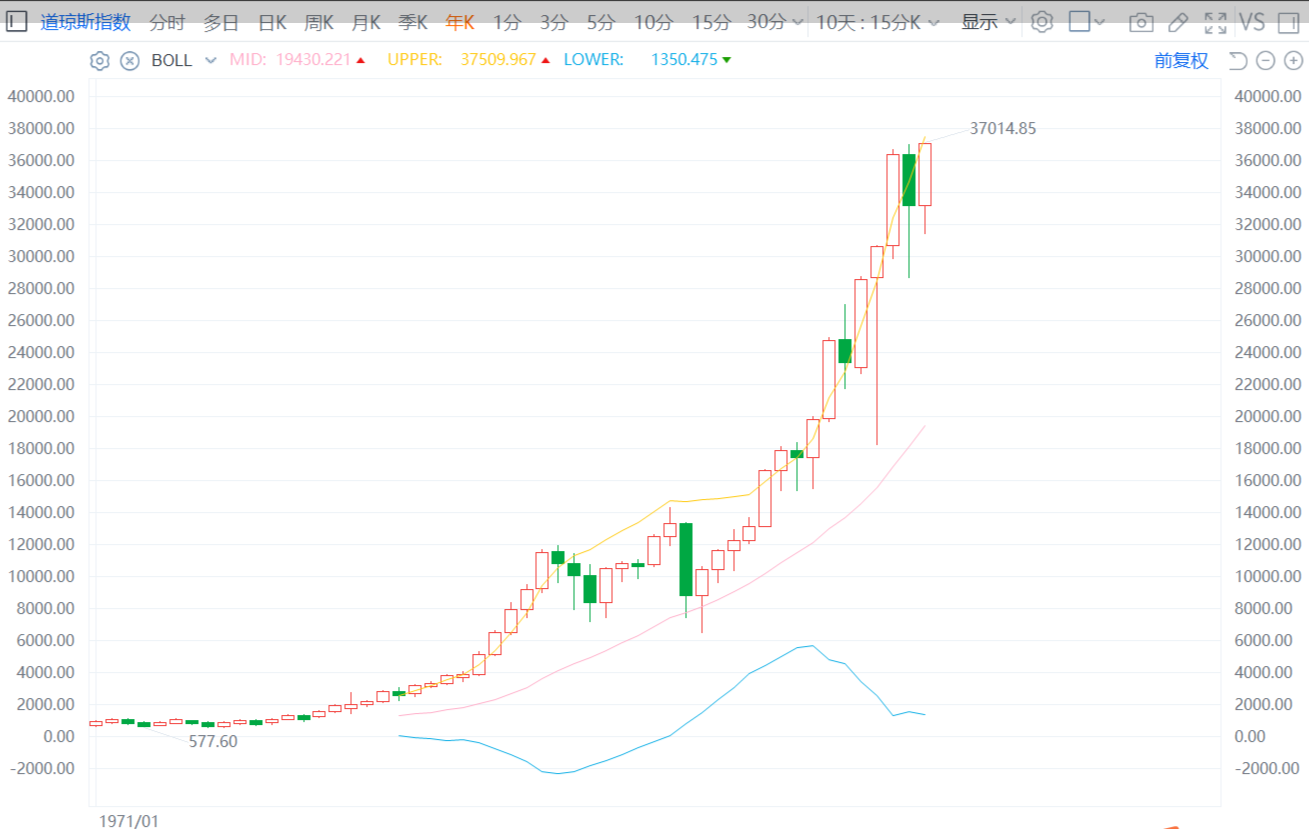Expand the 10天:15分K dropdown
This screenshot has width=1309, height=829.
877,21
